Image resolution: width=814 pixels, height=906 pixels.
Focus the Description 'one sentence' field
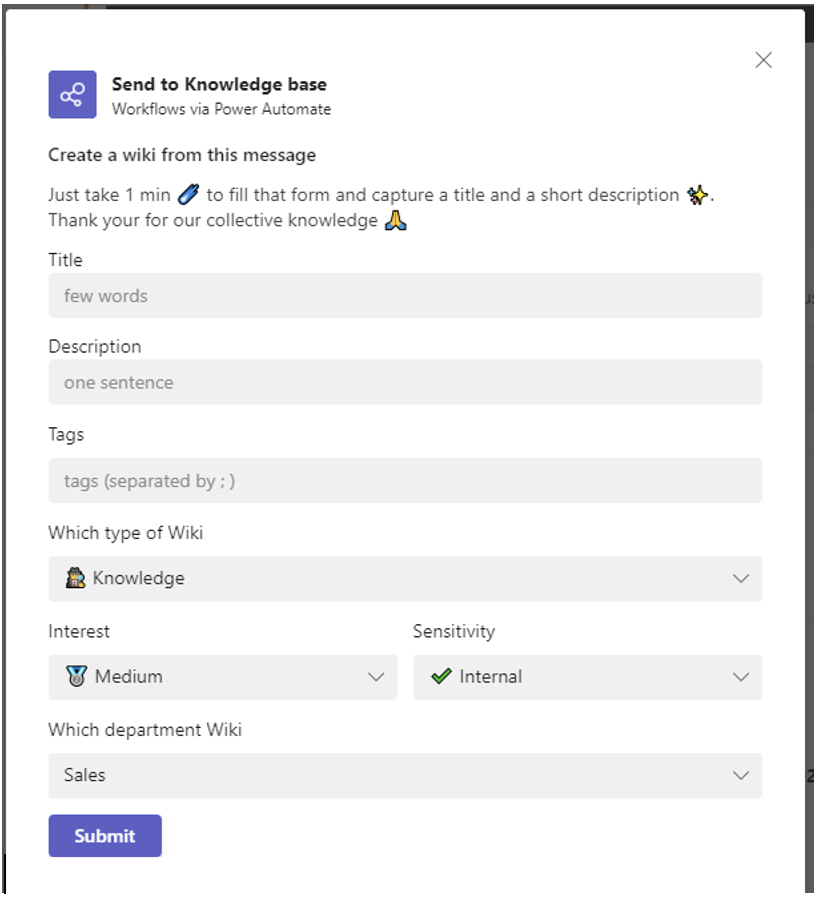coord(405,382)
